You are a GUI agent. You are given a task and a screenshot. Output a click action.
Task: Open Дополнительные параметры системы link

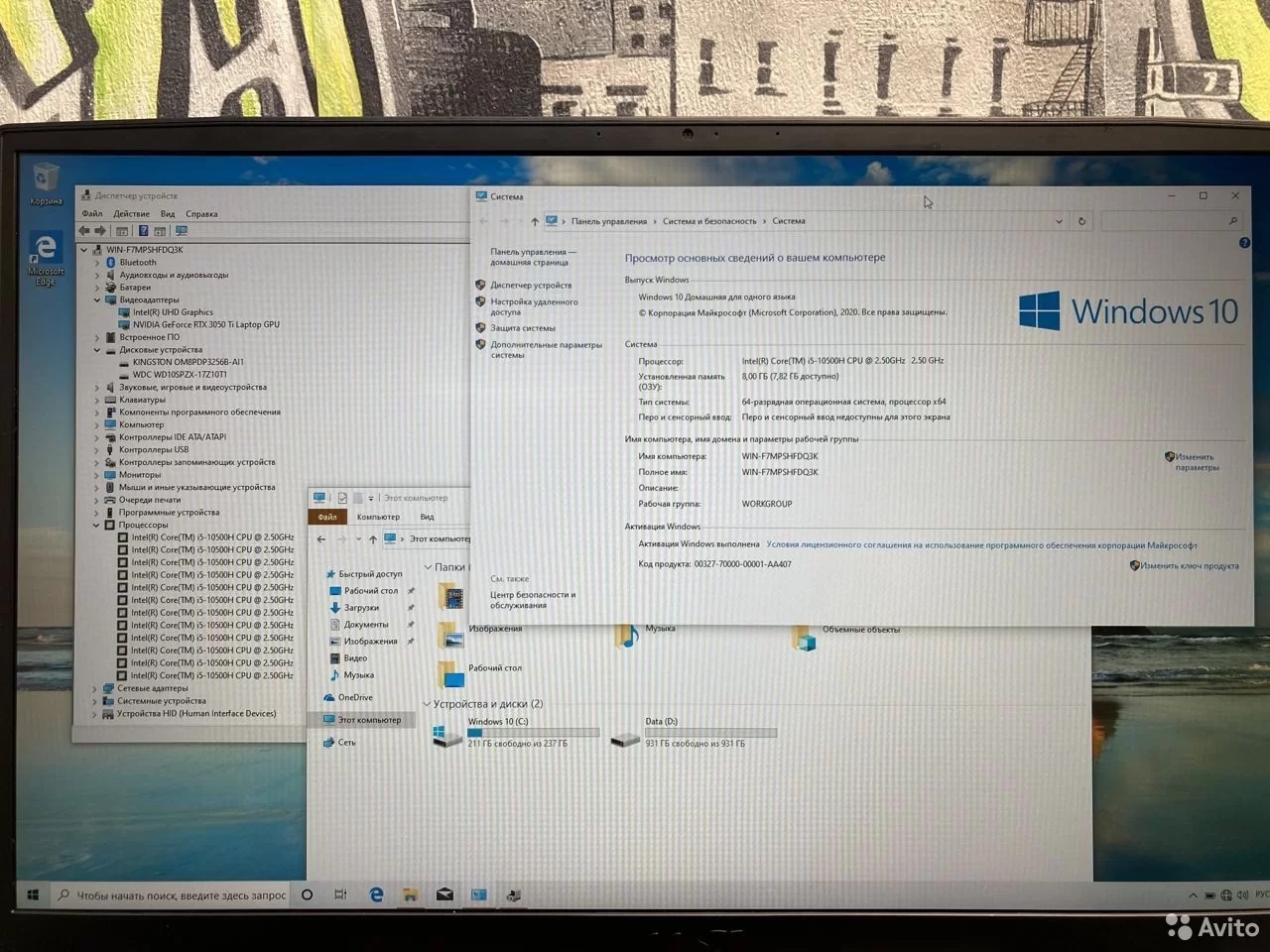tap(546, 349)
